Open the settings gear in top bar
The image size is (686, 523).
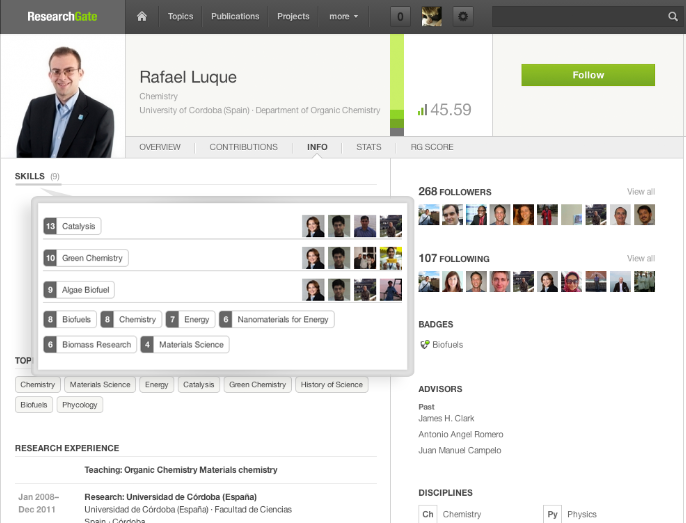coord(462,16)
